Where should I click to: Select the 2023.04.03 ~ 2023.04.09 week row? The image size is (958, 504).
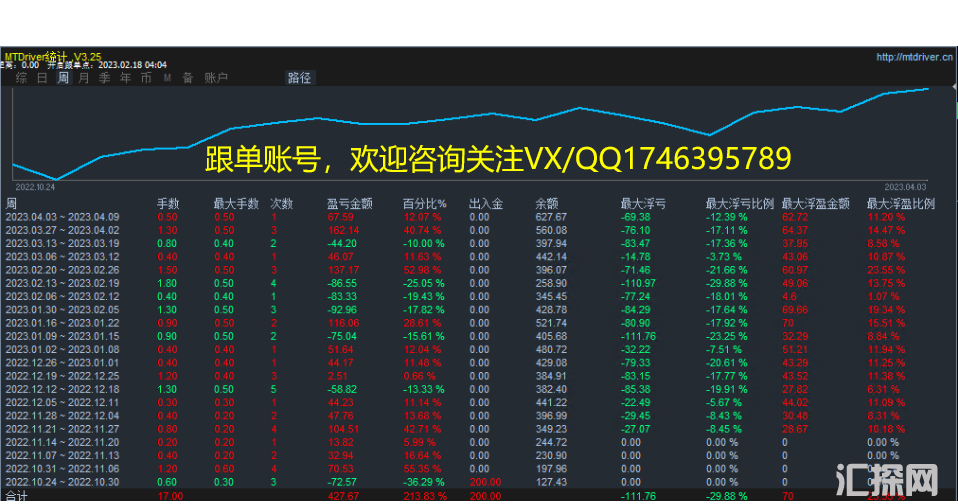click(x=62, y=217)
